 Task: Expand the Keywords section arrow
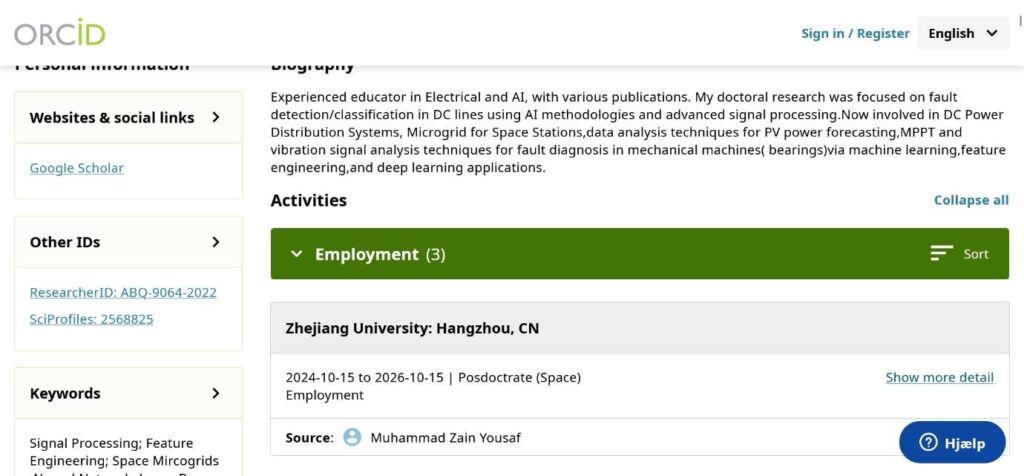coord(216,393)
